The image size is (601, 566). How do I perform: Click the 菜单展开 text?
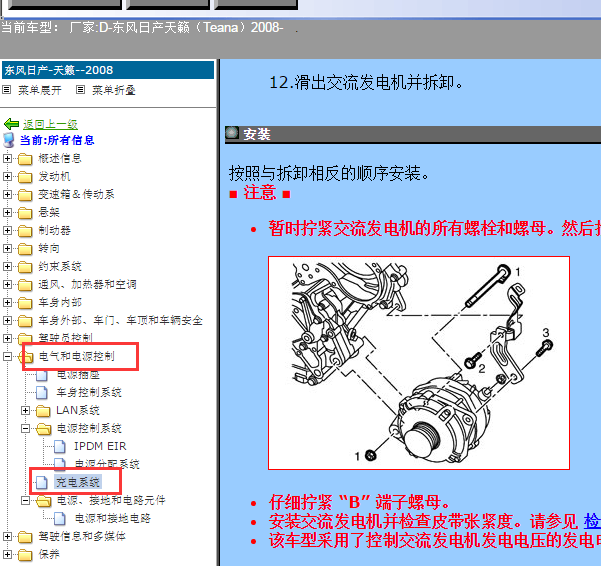pyautogui.click(x=40, y=90)
